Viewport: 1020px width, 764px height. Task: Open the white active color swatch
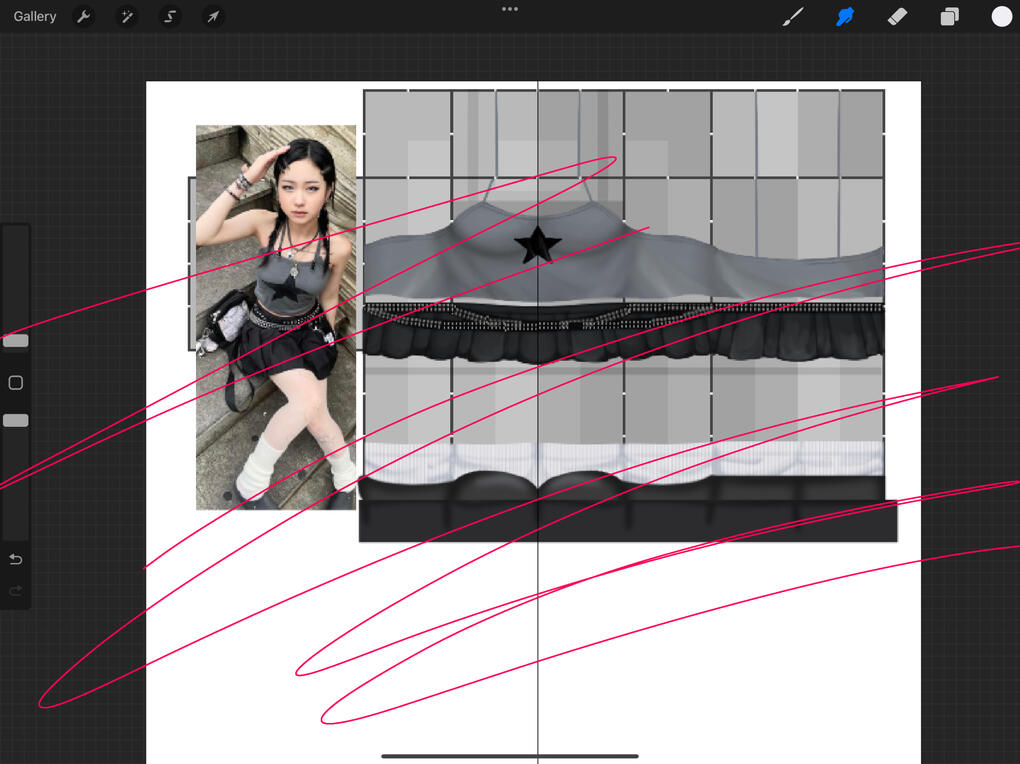[x=1001, y=17]
